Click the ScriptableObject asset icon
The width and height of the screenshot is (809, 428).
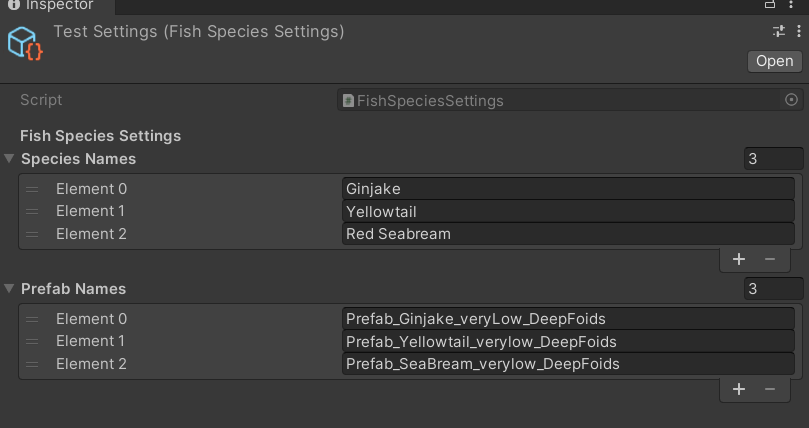[25, 43]
